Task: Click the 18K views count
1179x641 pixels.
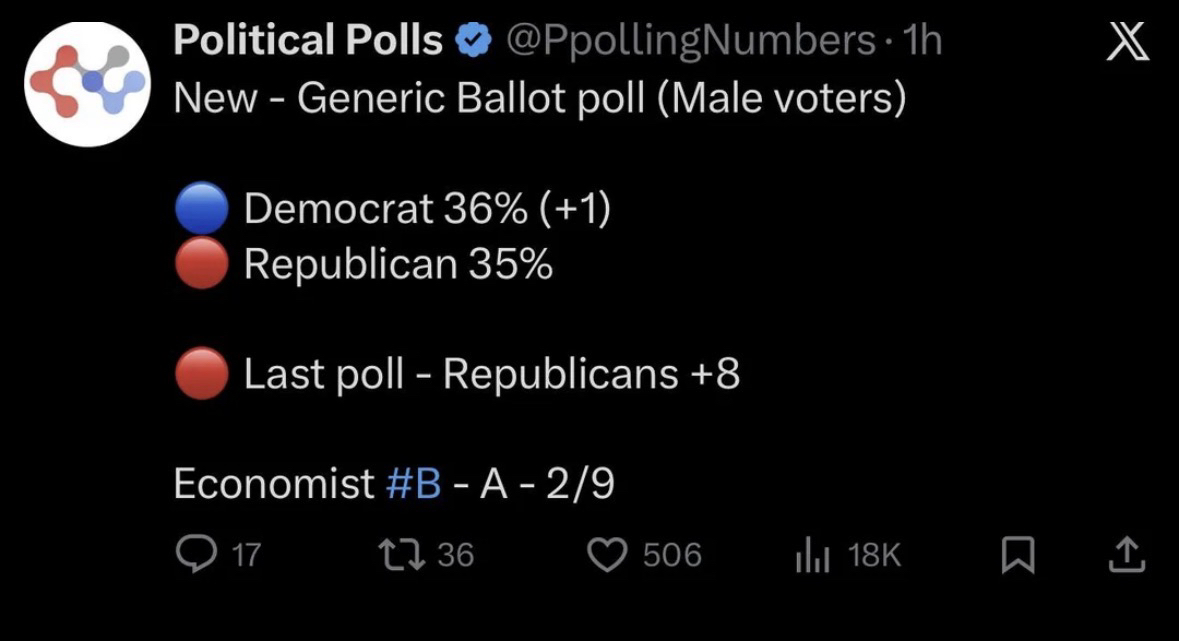Action: 874,555
